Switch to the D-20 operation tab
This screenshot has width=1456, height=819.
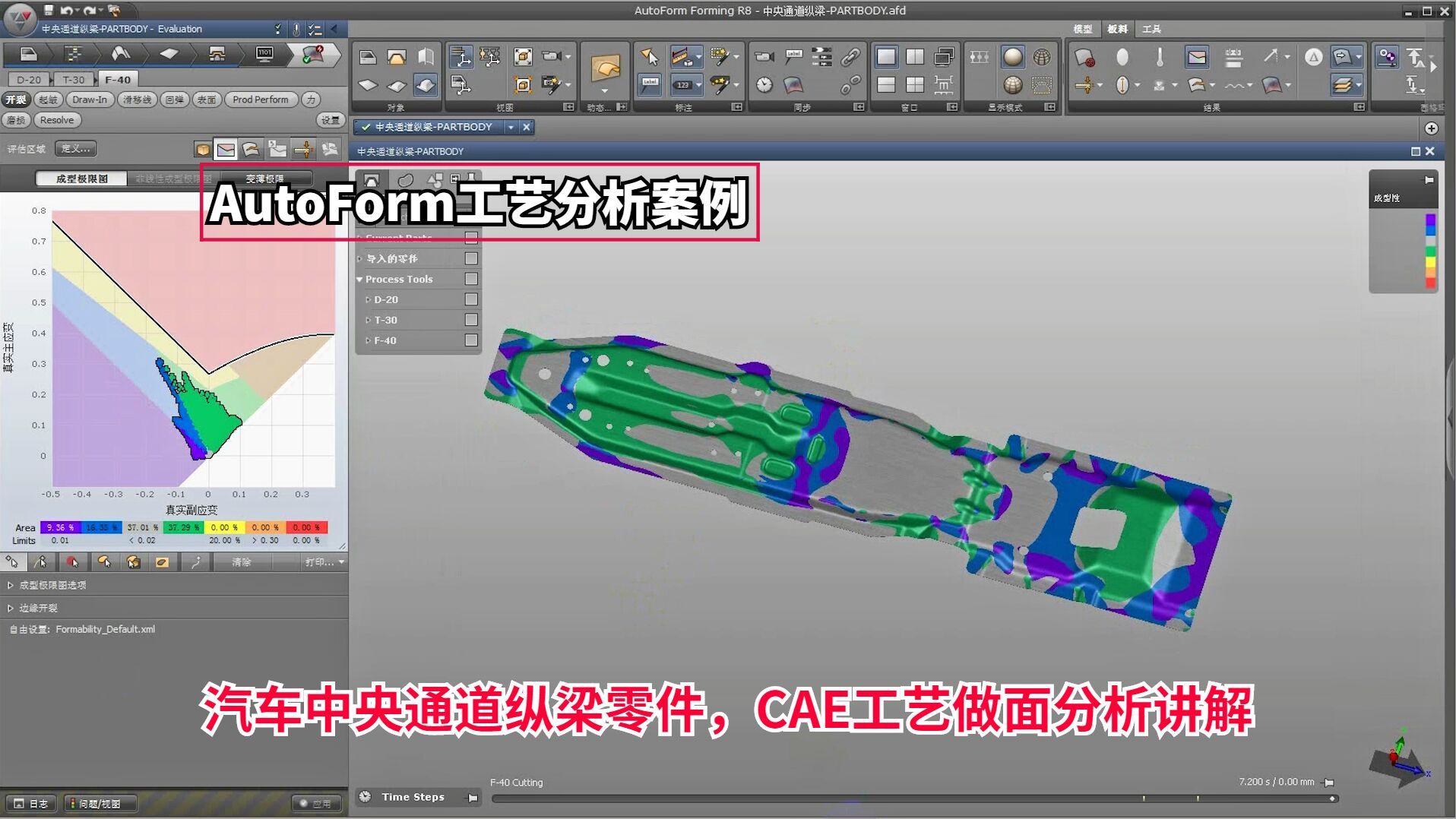click(29, 80)
